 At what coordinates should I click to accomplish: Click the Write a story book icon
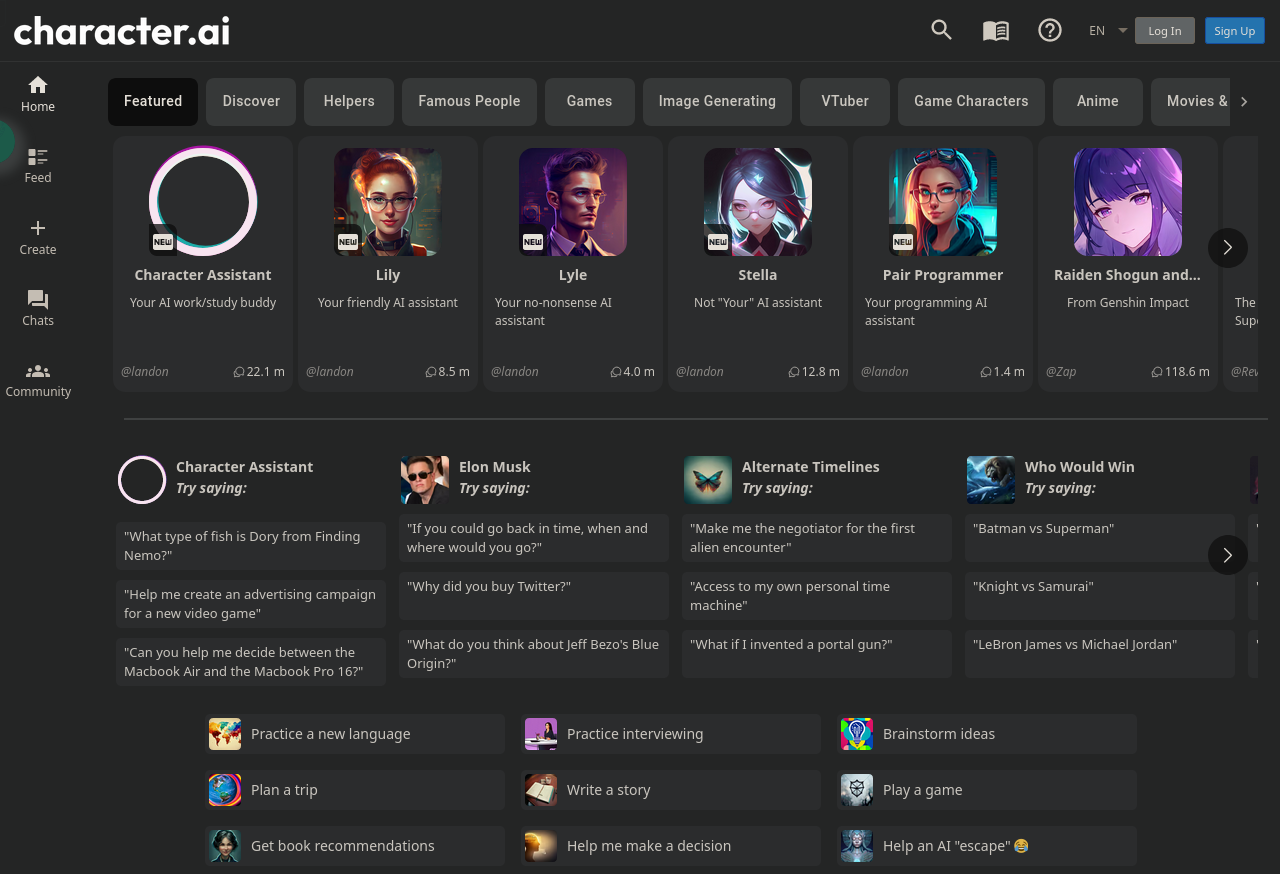click(541, 790)
